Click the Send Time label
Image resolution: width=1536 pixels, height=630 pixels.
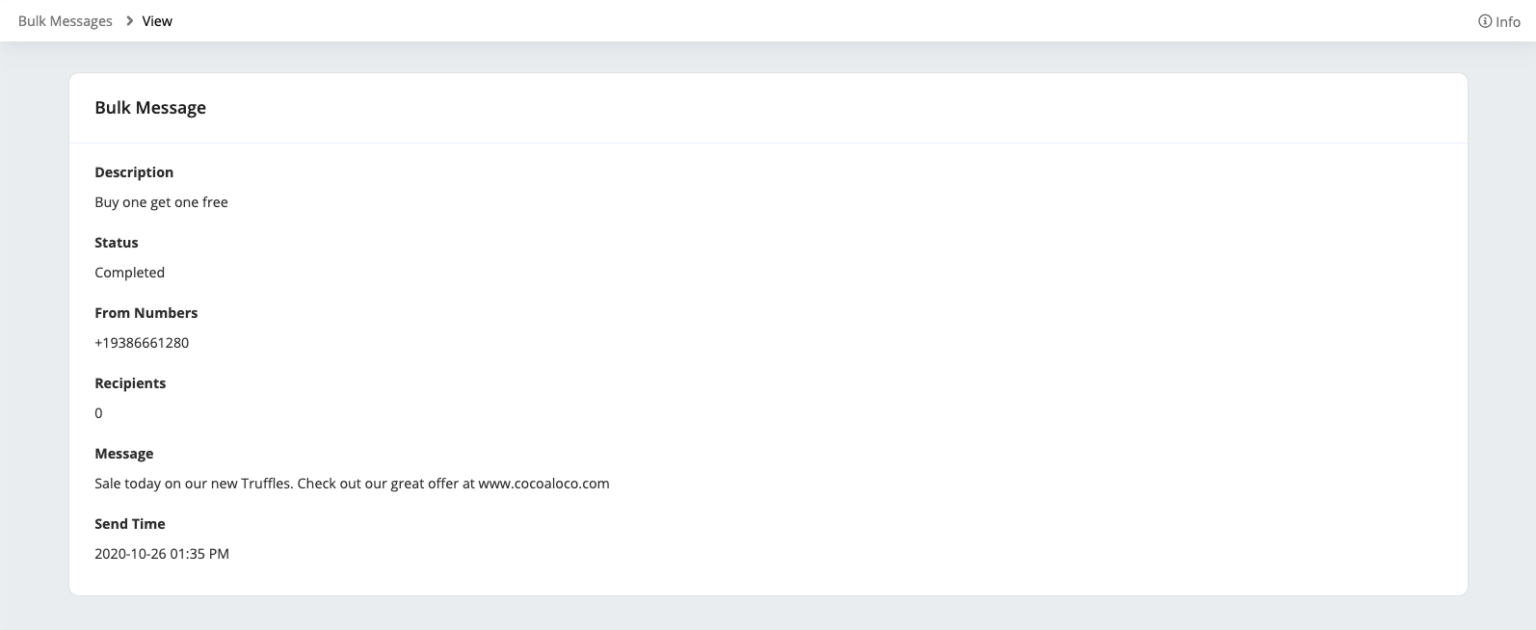click(x=129, y=523)
